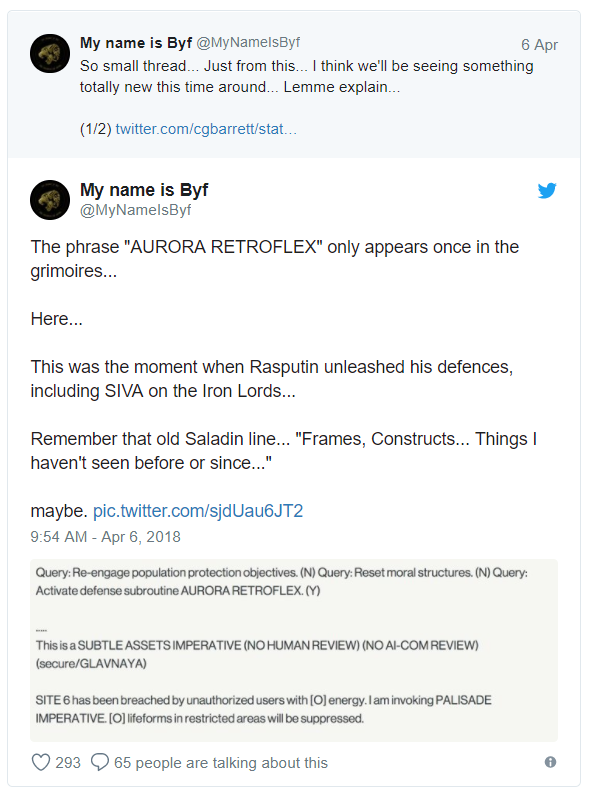The height and width of the screenshot is (794, 590).
Task: Click the 9:54 AM - Apr 6, 2018 timestamp
Action: pyautogui.click(x=105, y=537)
